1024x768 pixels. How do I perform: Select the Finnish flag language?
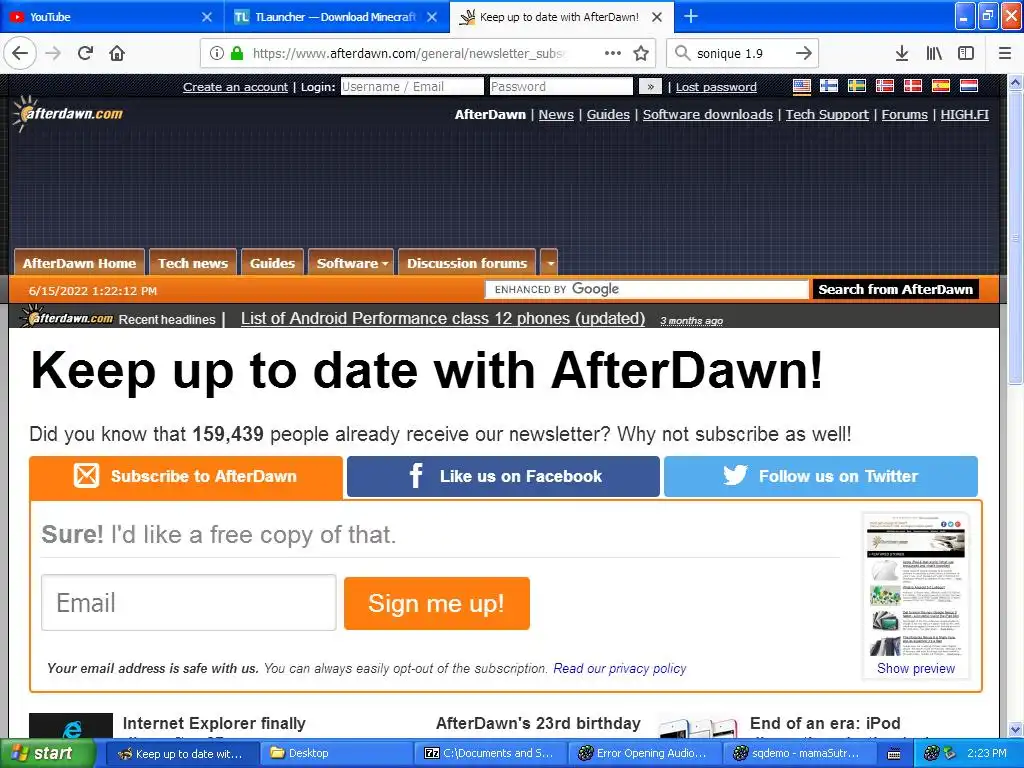(x=829, y=86)
